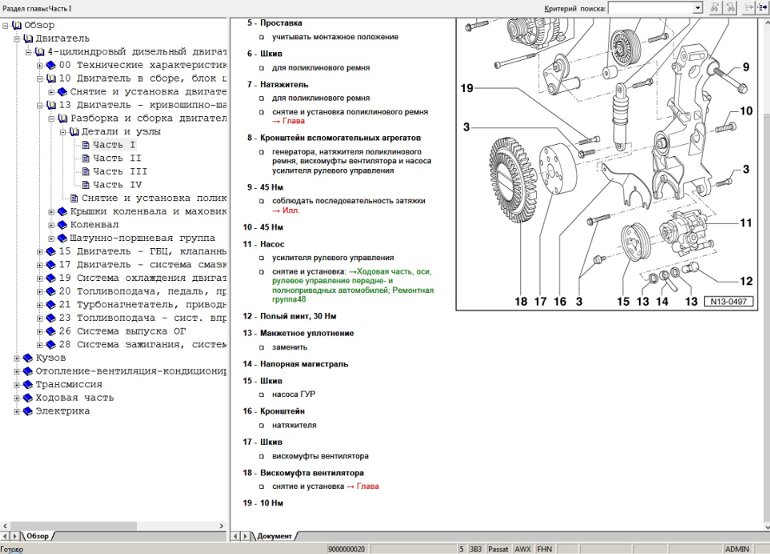This screenshot has width=770, height=554.
Task: Click the 9000000020 status bar field
Action: pyautogui.click(x=347, y=549)
